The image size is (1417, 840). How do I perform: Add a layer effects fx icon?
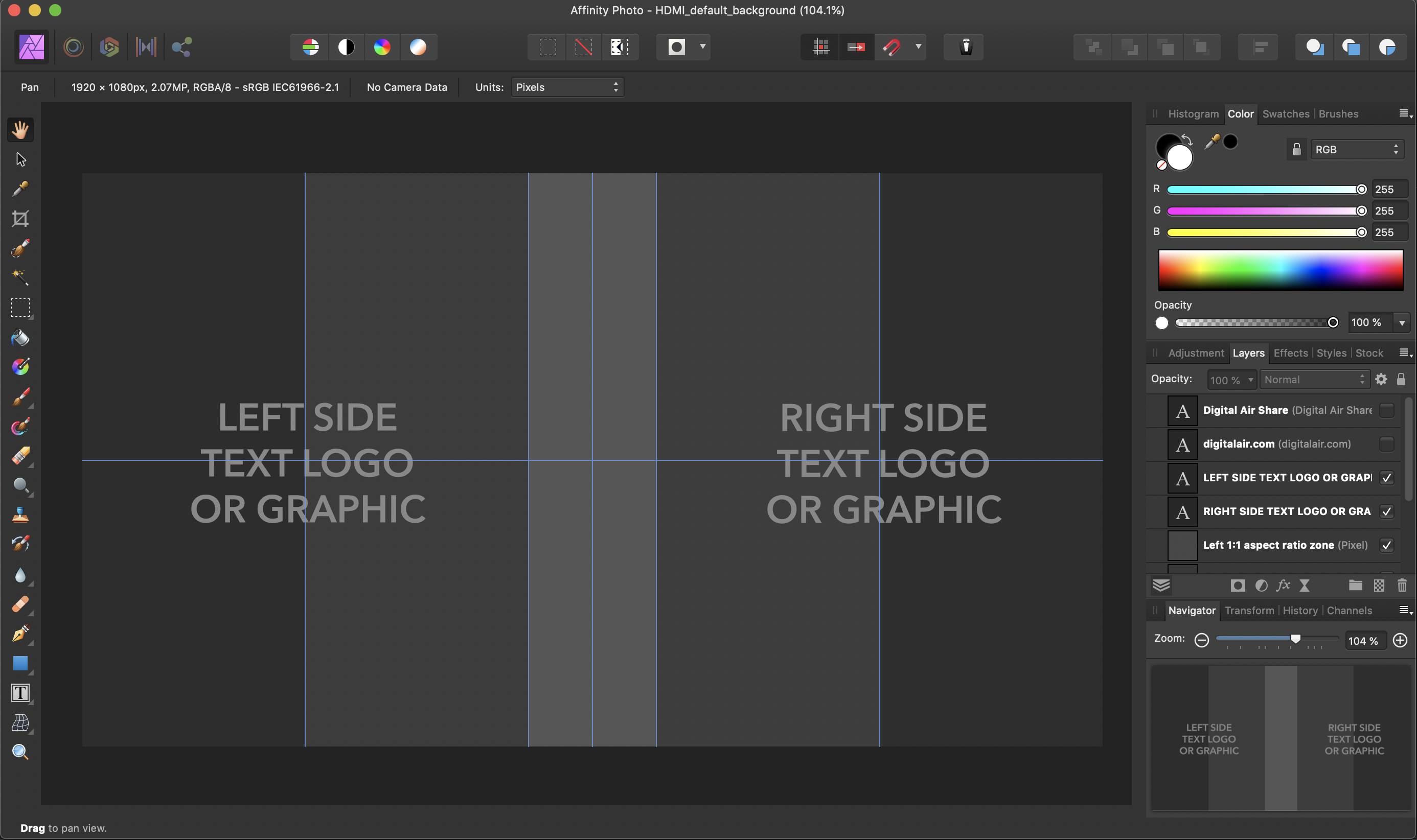tap(1283, 585)
